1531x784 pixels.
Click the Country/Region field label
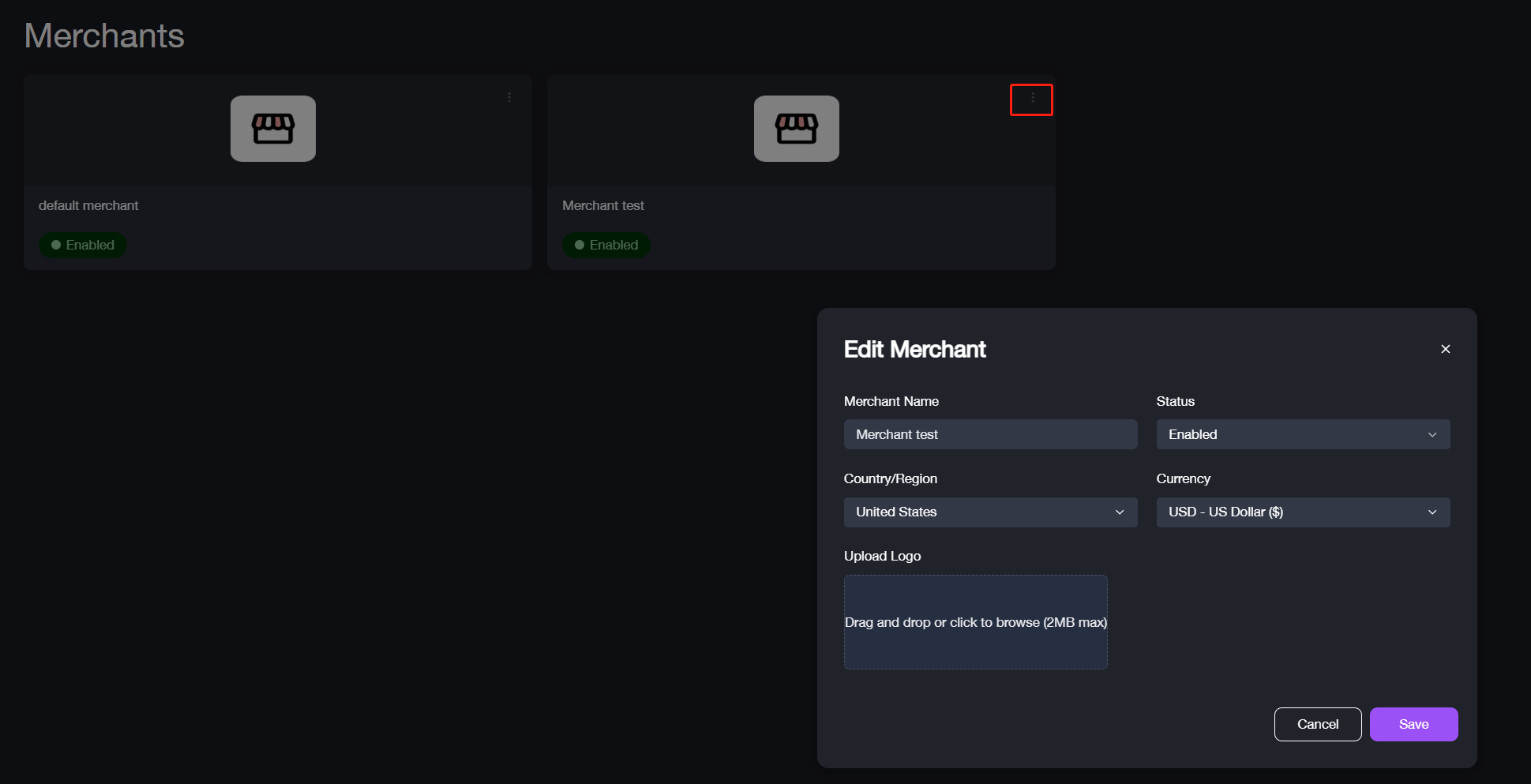[x=890, y=478]
